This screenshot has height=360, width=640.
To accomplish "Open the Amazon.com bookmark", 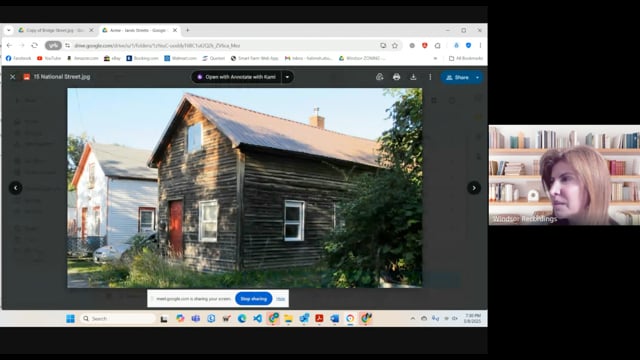I will (82, 58).
